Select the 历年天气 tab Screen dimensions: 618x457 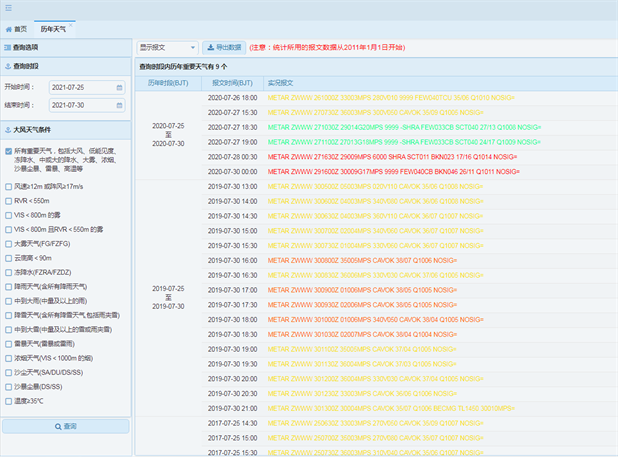tap(52, 29)
